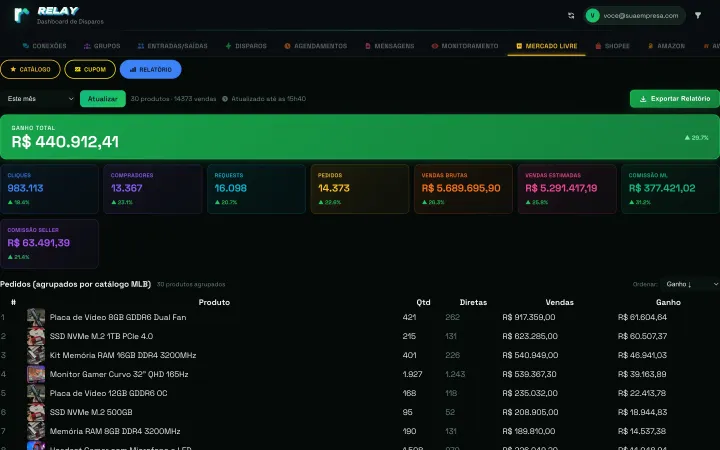Click the R$ 39.163,89 gain value

642,374
